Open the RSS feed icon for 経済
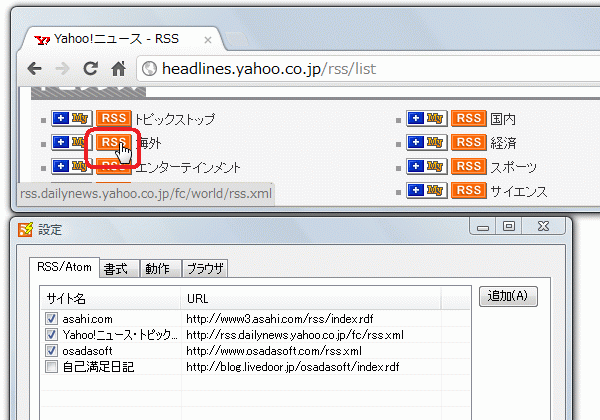This screenshot has height=420, width=600. [x=468, y=143]
